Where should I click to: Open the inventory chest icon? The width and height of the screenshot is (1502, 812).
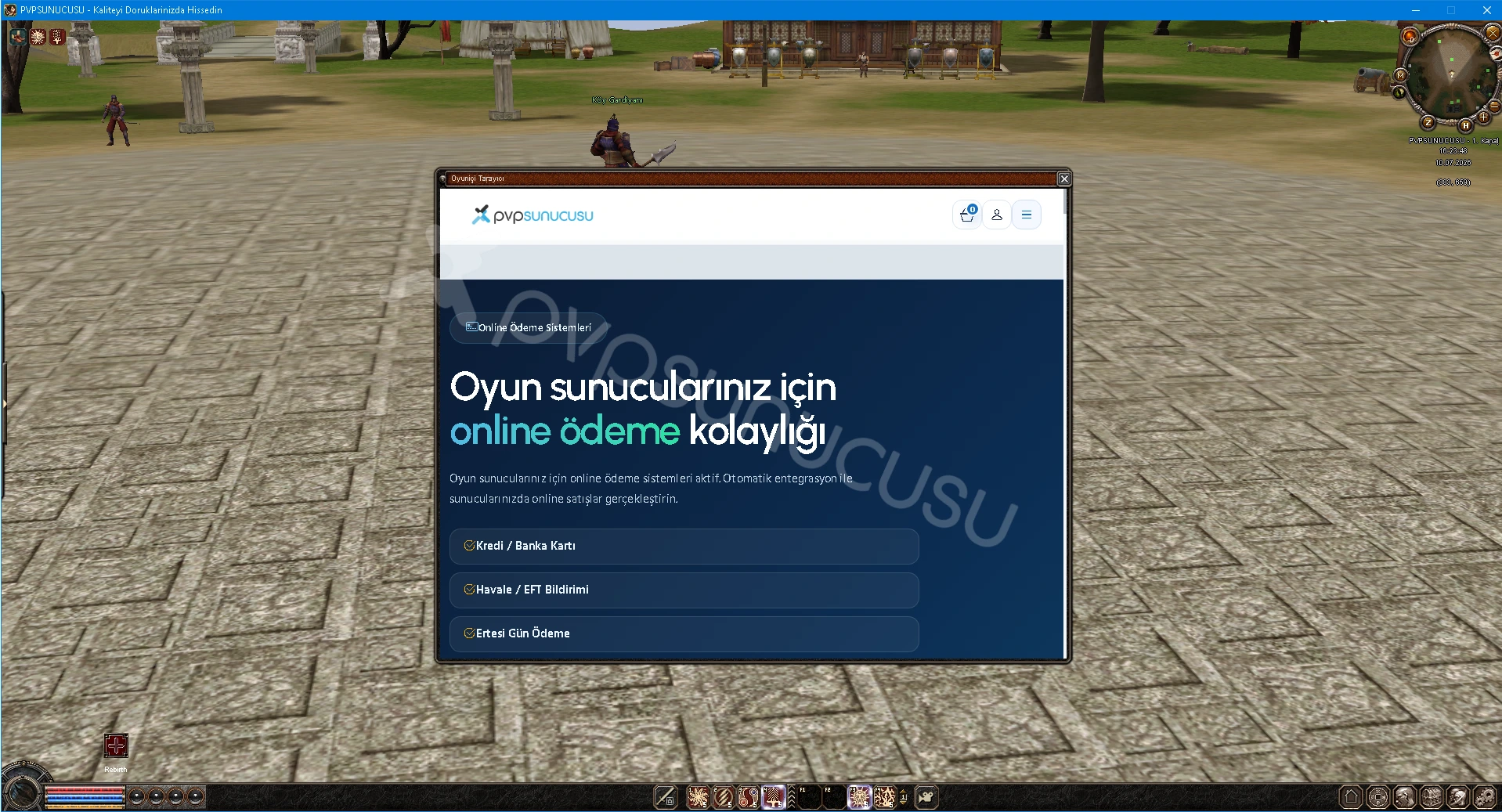(x=1432, y=797)
